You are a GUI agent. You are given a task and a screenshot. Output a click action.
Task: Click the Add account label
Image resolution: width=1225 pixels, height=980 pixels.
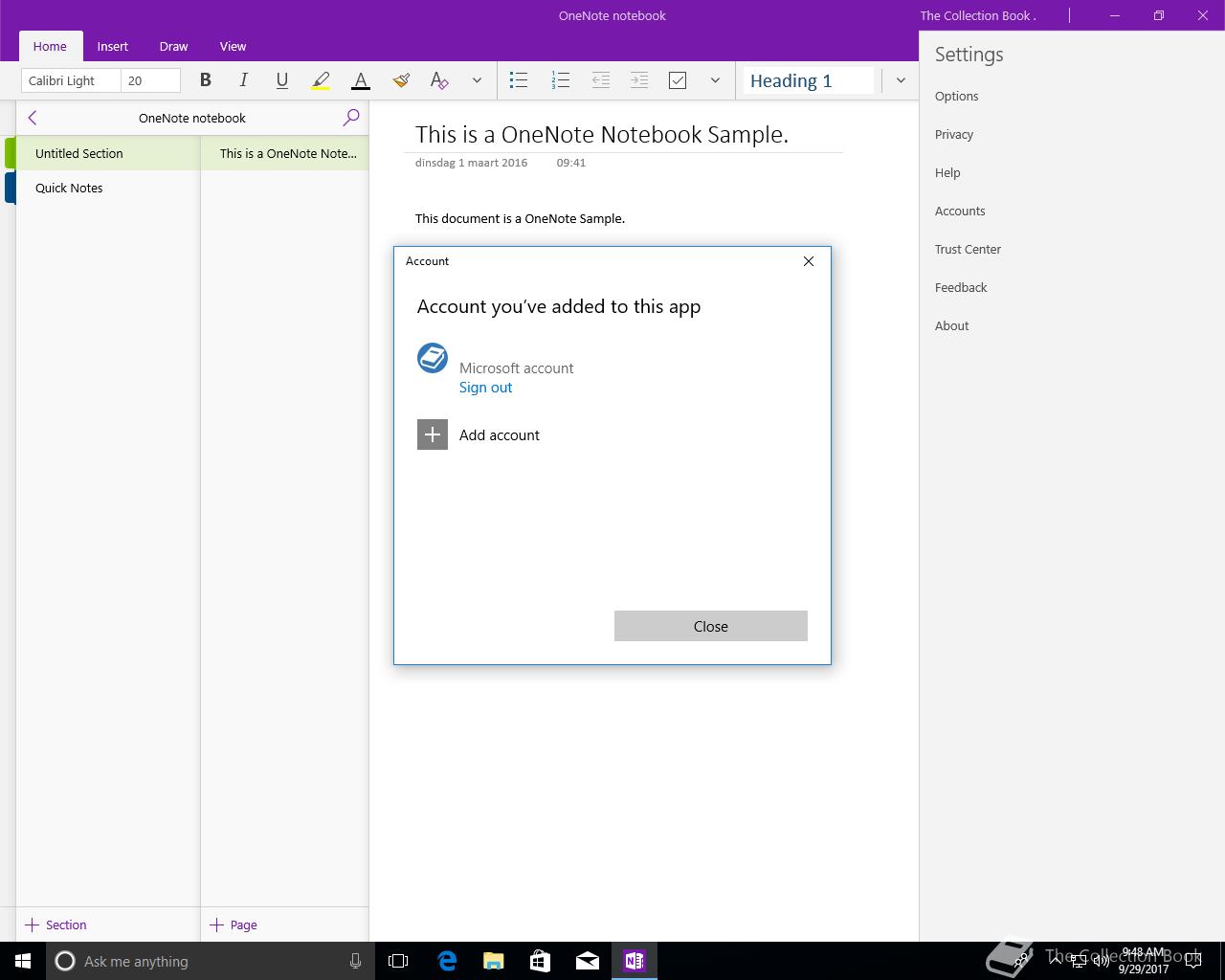tap(500, 434)
